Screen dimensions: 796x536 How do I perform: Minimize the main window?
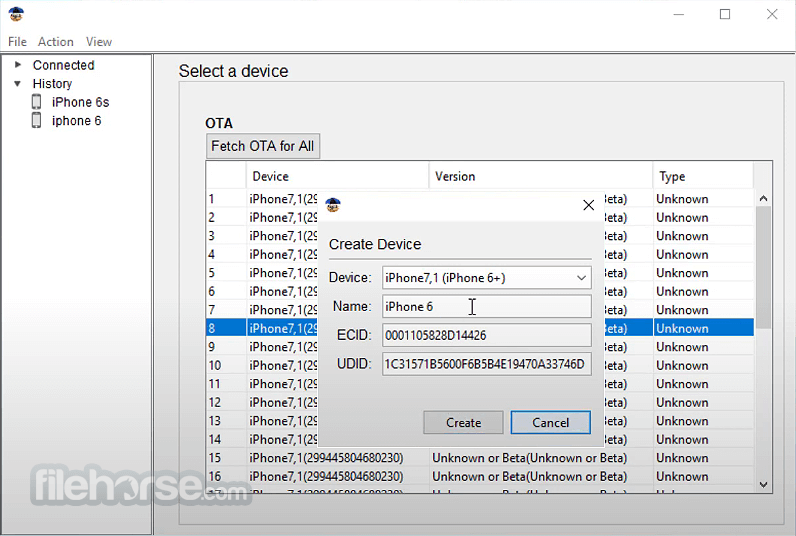click(x=679, y=14)
